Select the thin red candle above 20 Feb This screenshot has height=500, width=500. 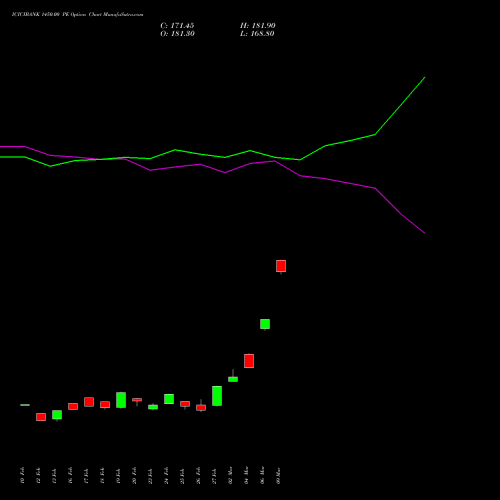click(137, 400)
